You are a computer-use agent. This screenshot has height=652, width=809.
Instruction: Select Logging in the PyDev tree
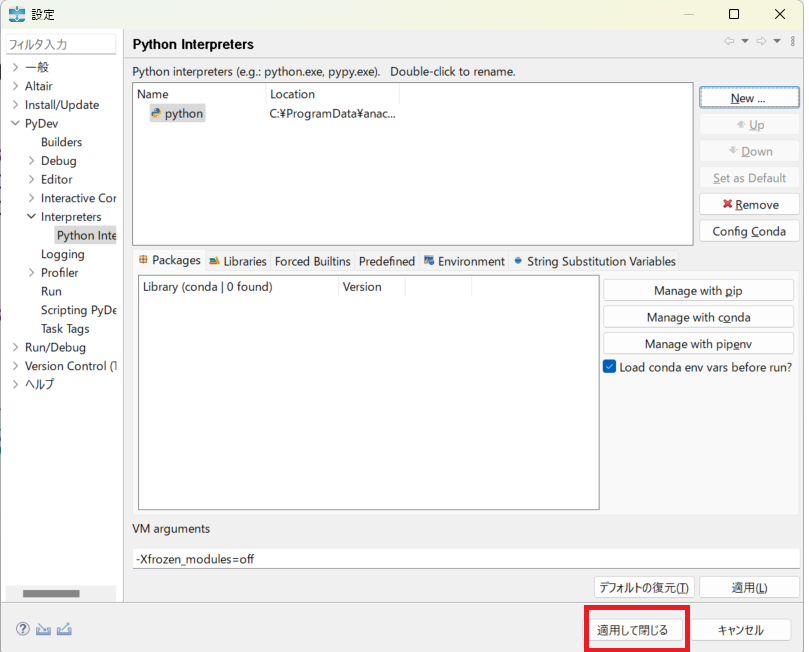pyautogui.click(x=62, y=254)
